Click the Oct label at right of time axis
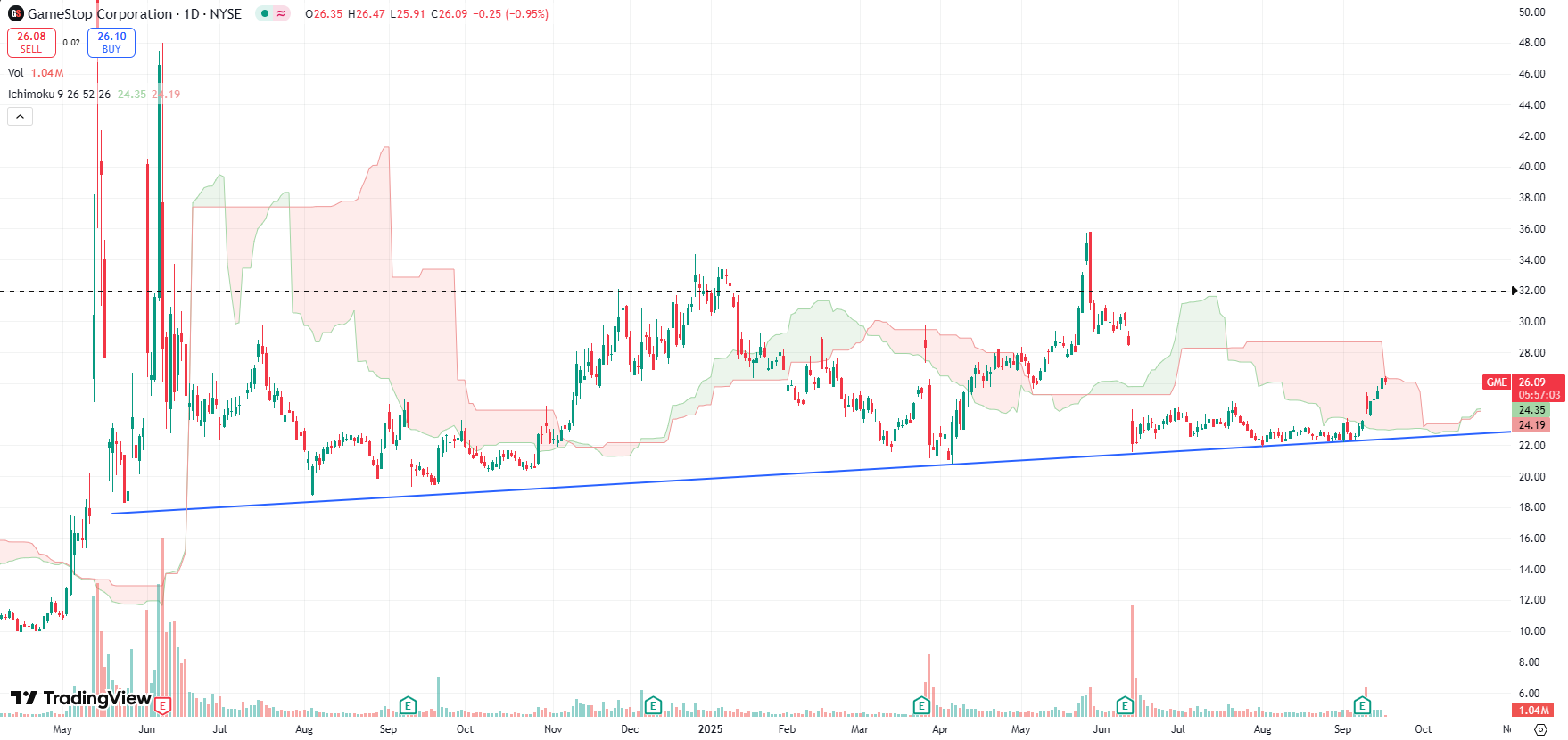This screenshot has height=740, width=1568. click(x=1424, y=729)
